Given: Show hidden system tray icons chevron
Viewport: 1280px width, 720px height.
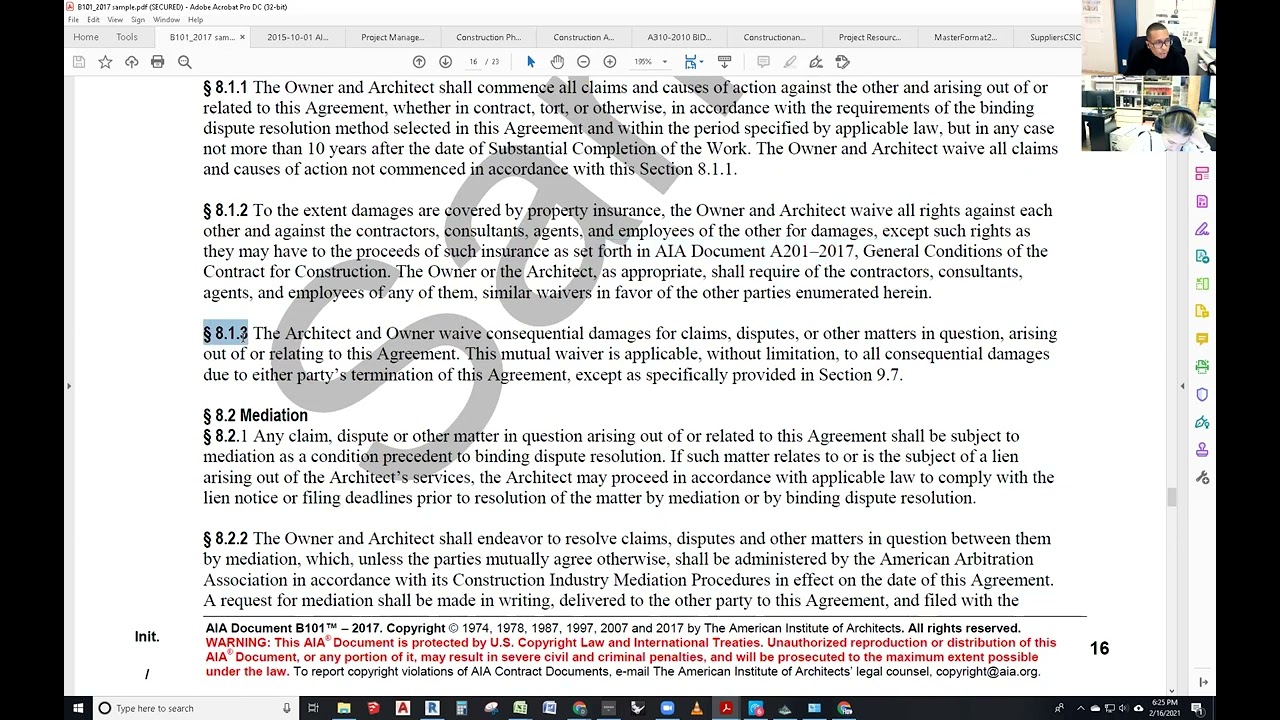Looking at the screenshot, I should pos(1081,708).
